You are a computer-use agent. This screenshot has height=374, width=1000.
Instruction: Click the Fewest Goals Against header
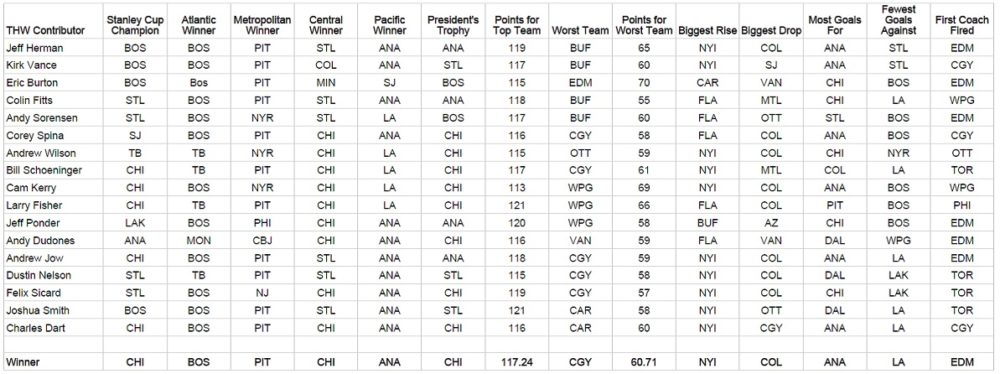pyautogui.click(x=899, y=20)
